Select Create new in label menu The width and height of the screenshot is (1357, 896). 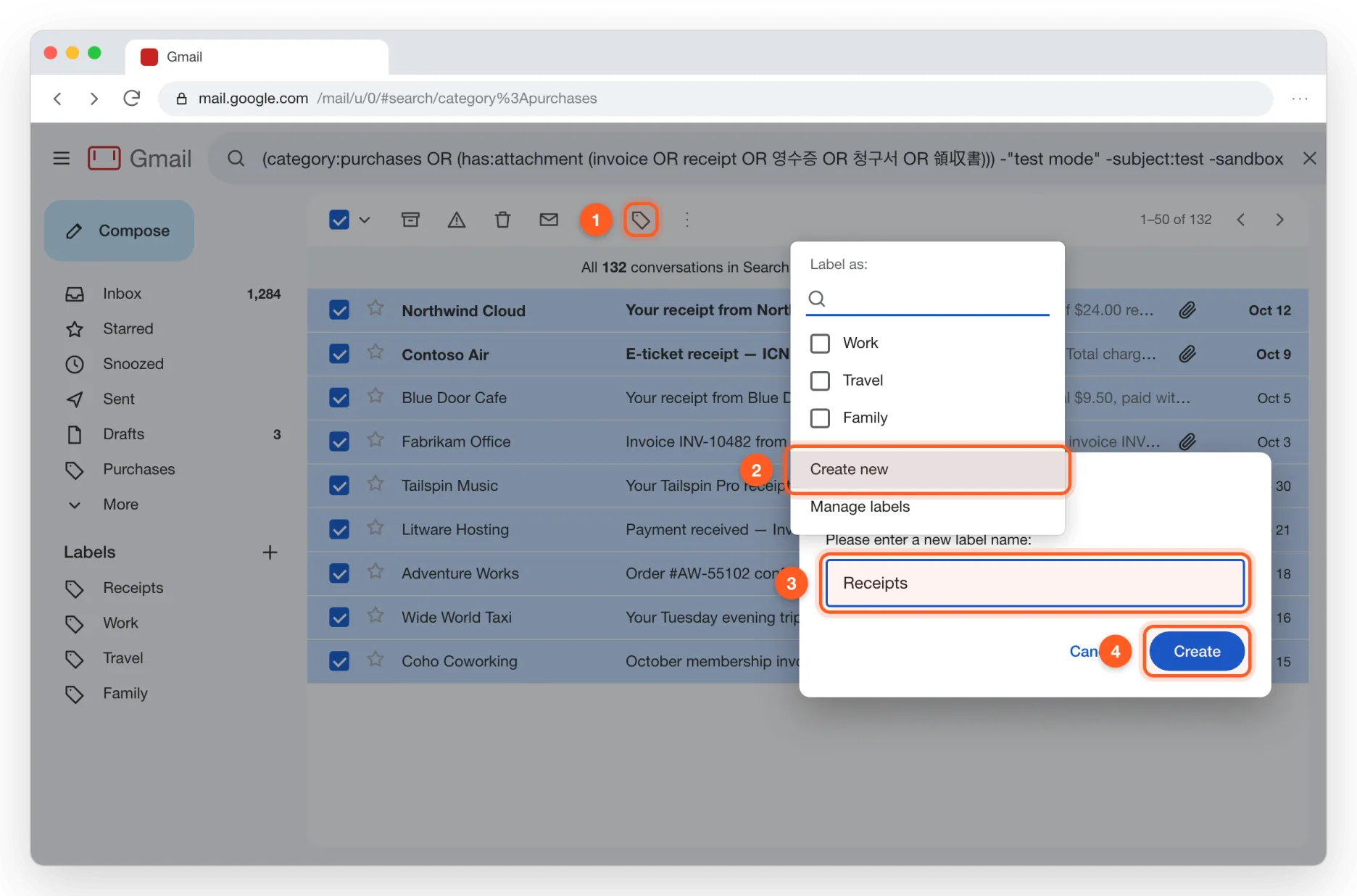click(x=927, y=470)
